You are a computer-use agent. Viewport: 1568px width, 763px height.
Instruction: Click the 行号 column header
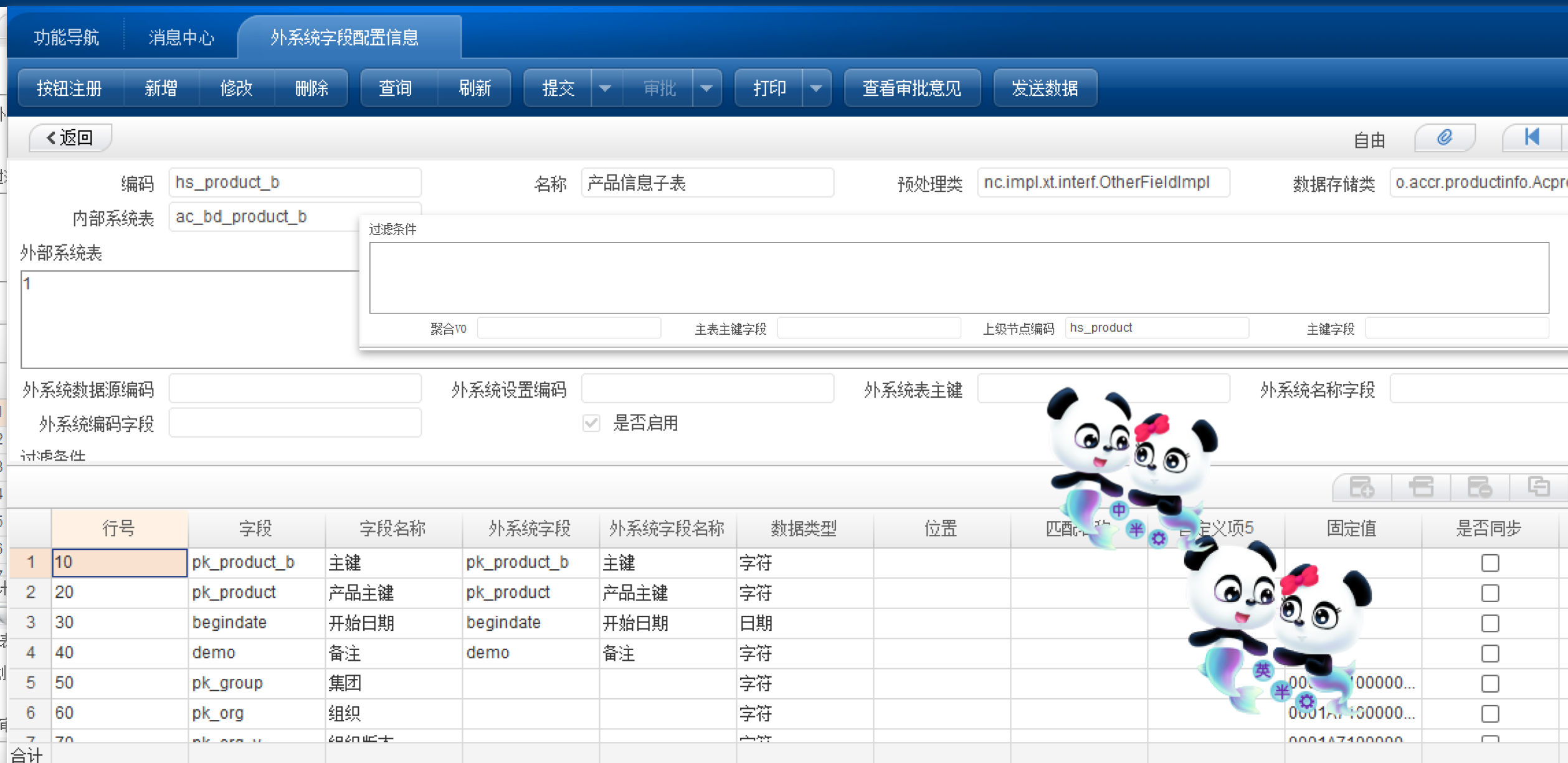pos(119,529)
